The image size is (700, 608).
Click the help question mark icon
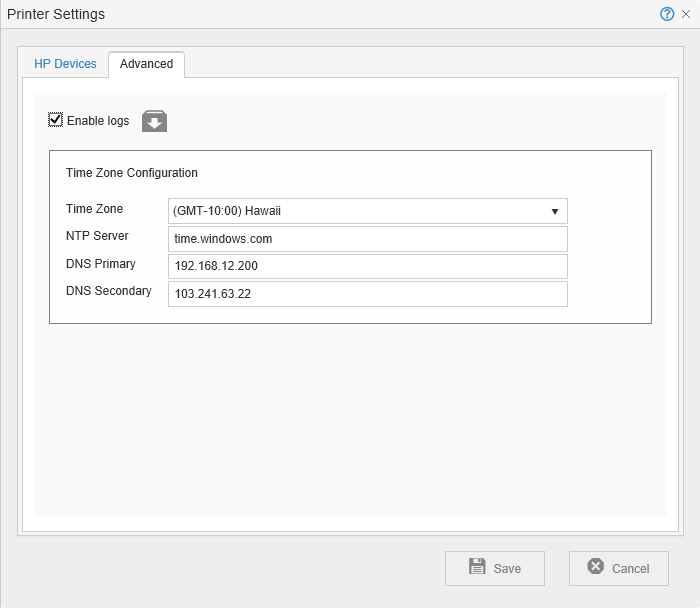667,14
